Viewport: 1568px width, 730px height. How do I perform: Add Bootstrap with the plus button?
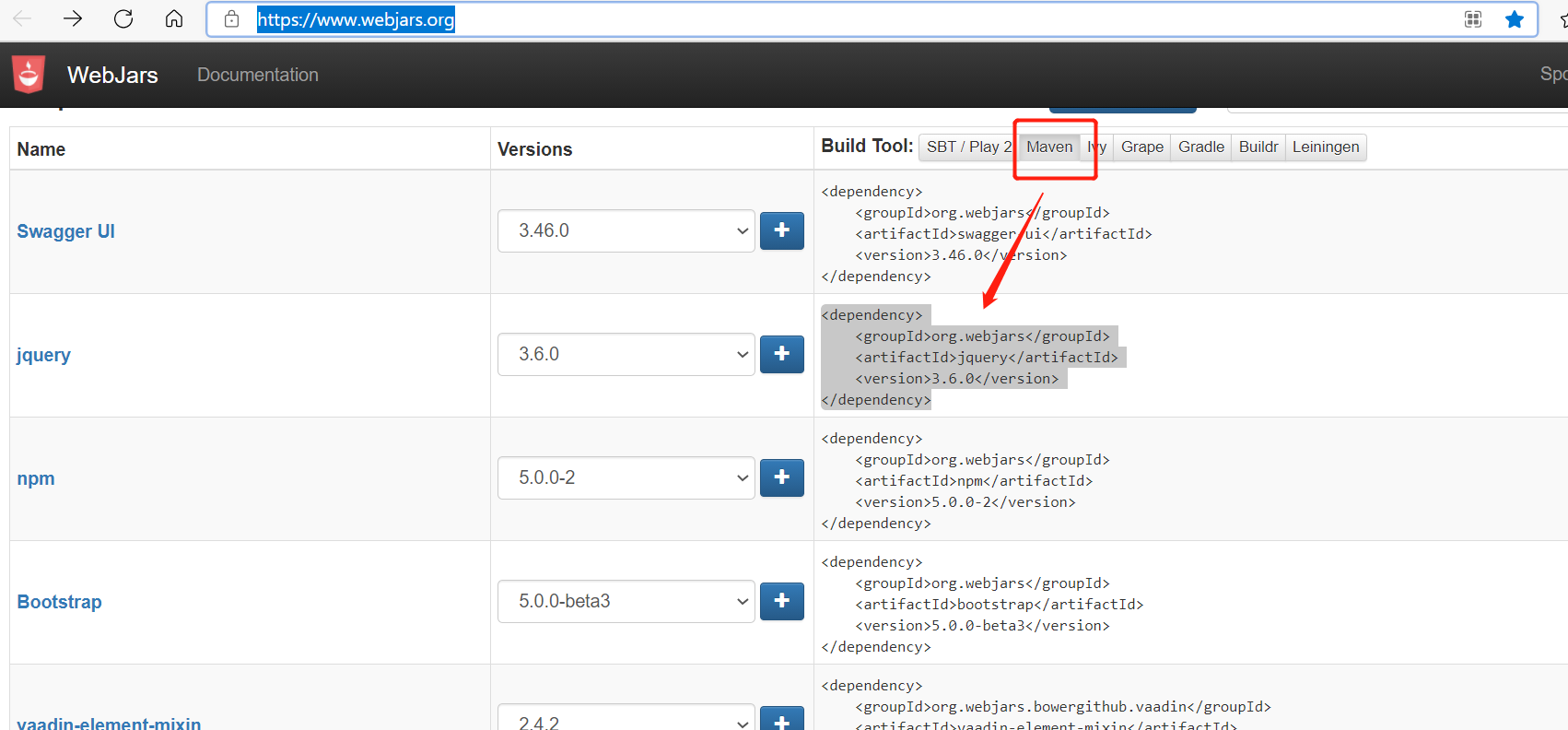point(782,601)
